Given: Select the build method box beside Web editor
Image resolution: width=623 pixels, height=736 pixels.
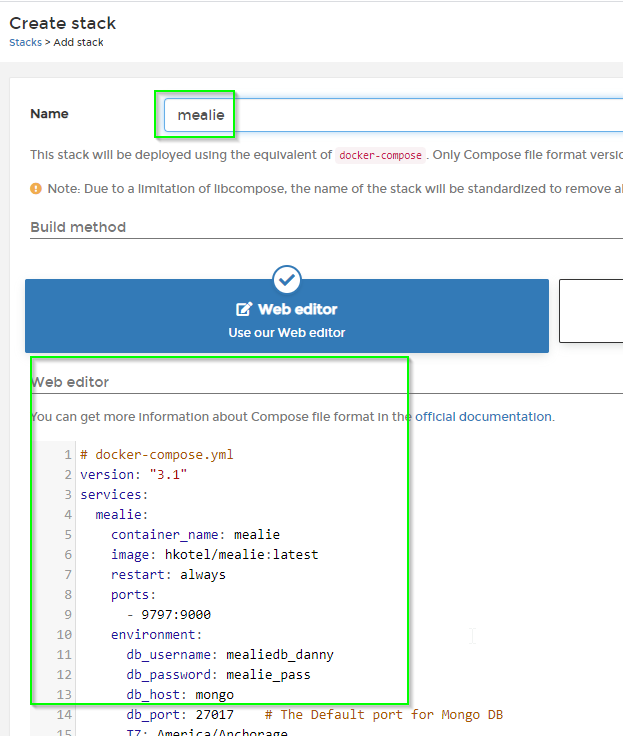Looking at the screenshot, I should click(x=591, y=311).
